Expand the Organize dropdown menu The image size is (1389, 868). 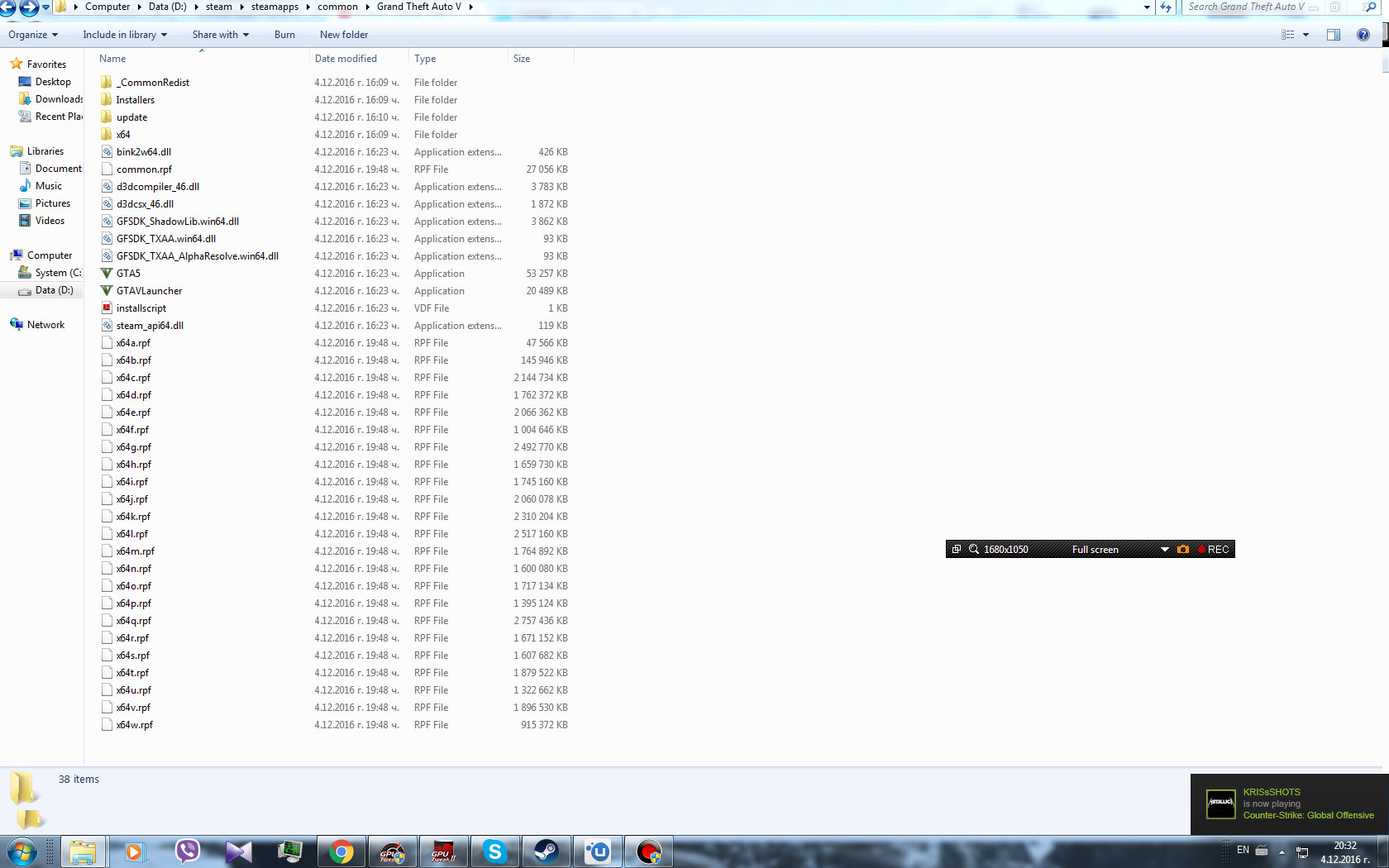(x=33, y=35)
